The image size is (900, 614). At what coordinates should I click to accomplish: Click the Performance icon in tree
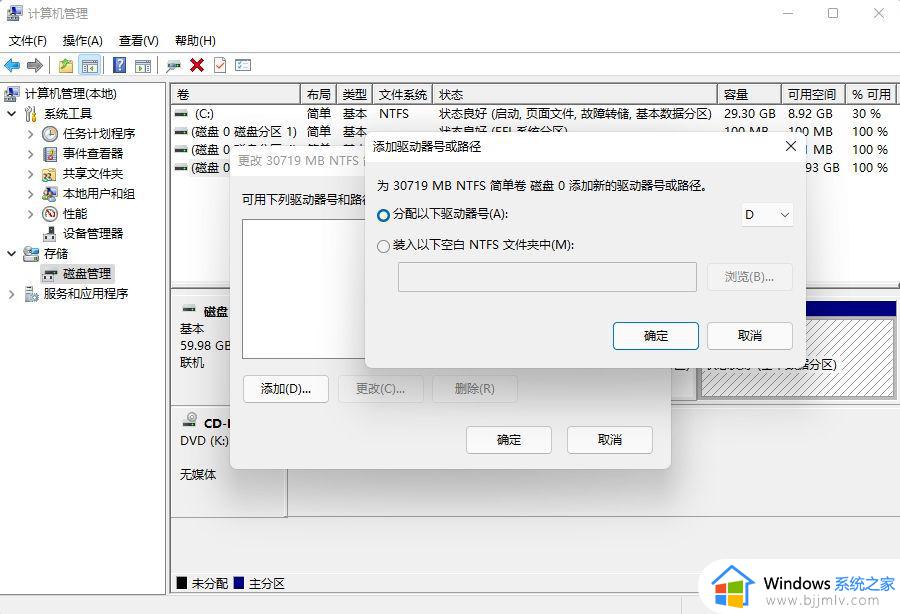coord(50,214)
